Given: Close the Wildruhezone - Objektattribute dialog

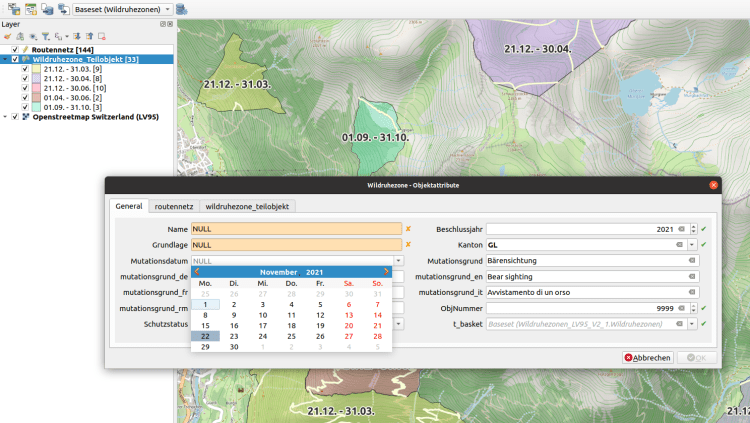Looking at the screenshot, I should pos(713,185).
